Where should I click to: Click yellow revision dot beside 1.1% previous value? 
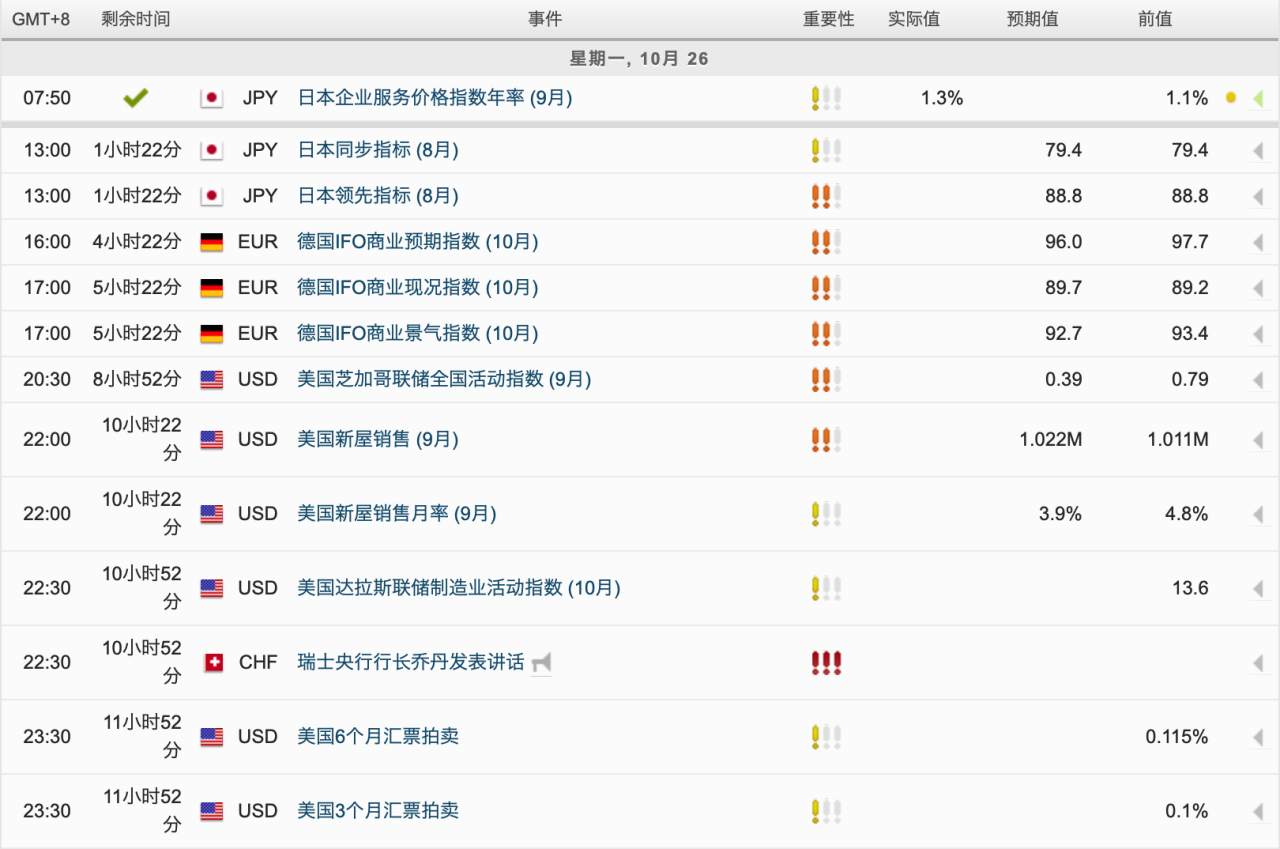[1231, 98]
